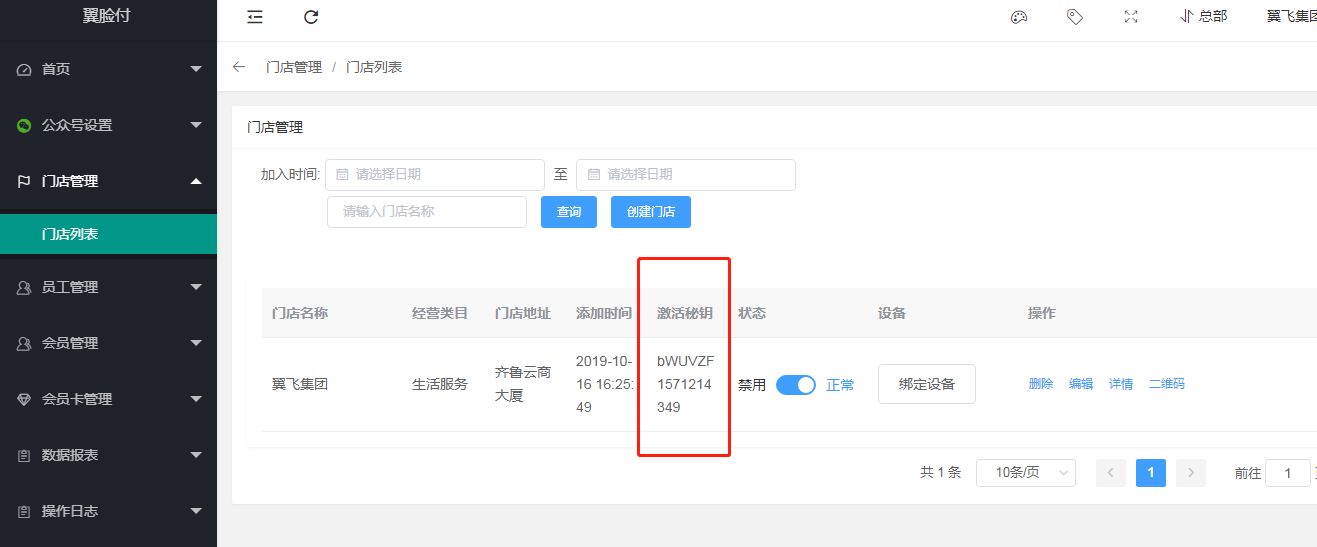The height and width of the screenshot is (547, 1317).
Task: Click 门店管理 in the breadcrumb
Action: coord(294,67)
